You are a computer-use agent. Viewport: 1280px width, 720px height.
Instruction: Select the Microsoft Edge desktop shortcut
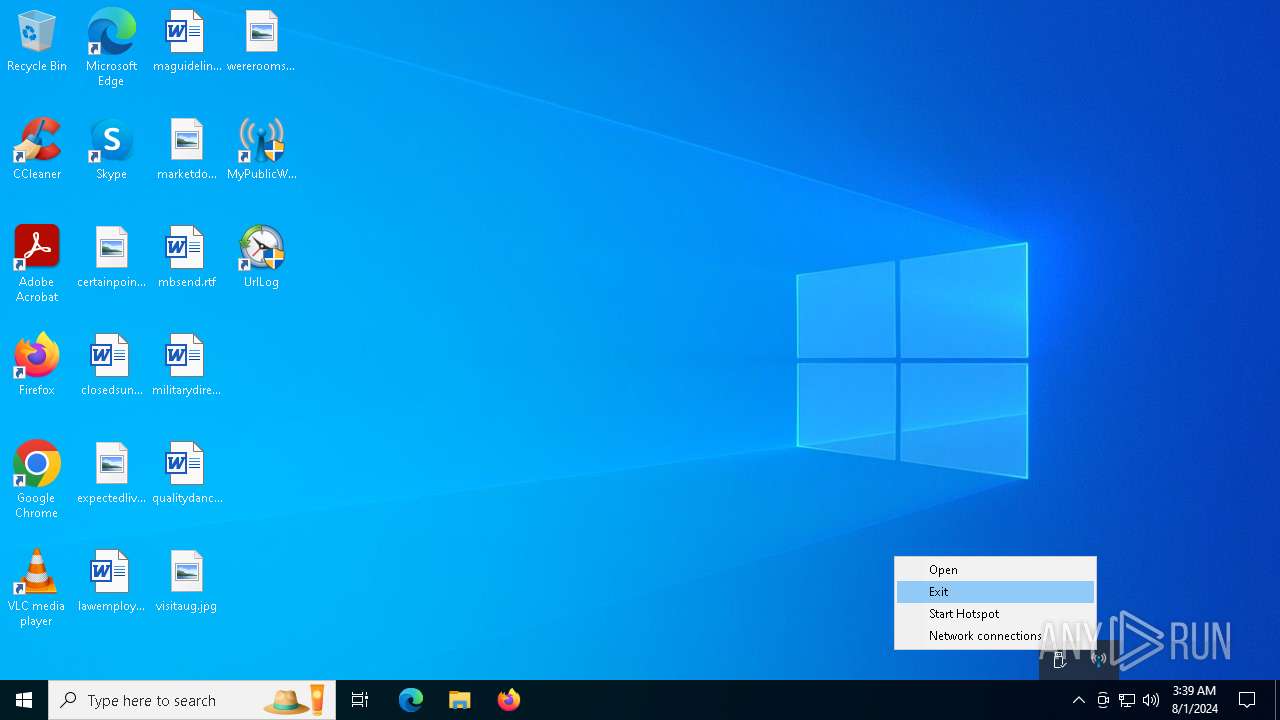pyautogui.click(x=111, y=47)
